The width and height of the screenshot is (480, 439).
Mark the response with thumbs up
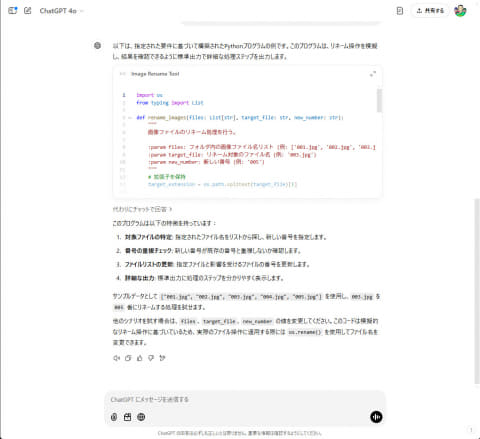pos(140,358)
